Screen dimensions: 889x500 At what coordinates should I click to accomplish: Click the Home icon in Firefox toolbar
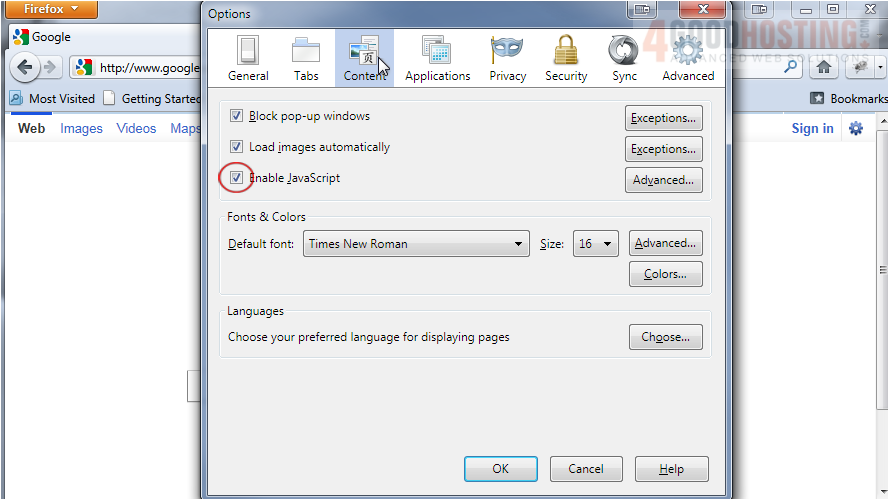coord(824,67)
